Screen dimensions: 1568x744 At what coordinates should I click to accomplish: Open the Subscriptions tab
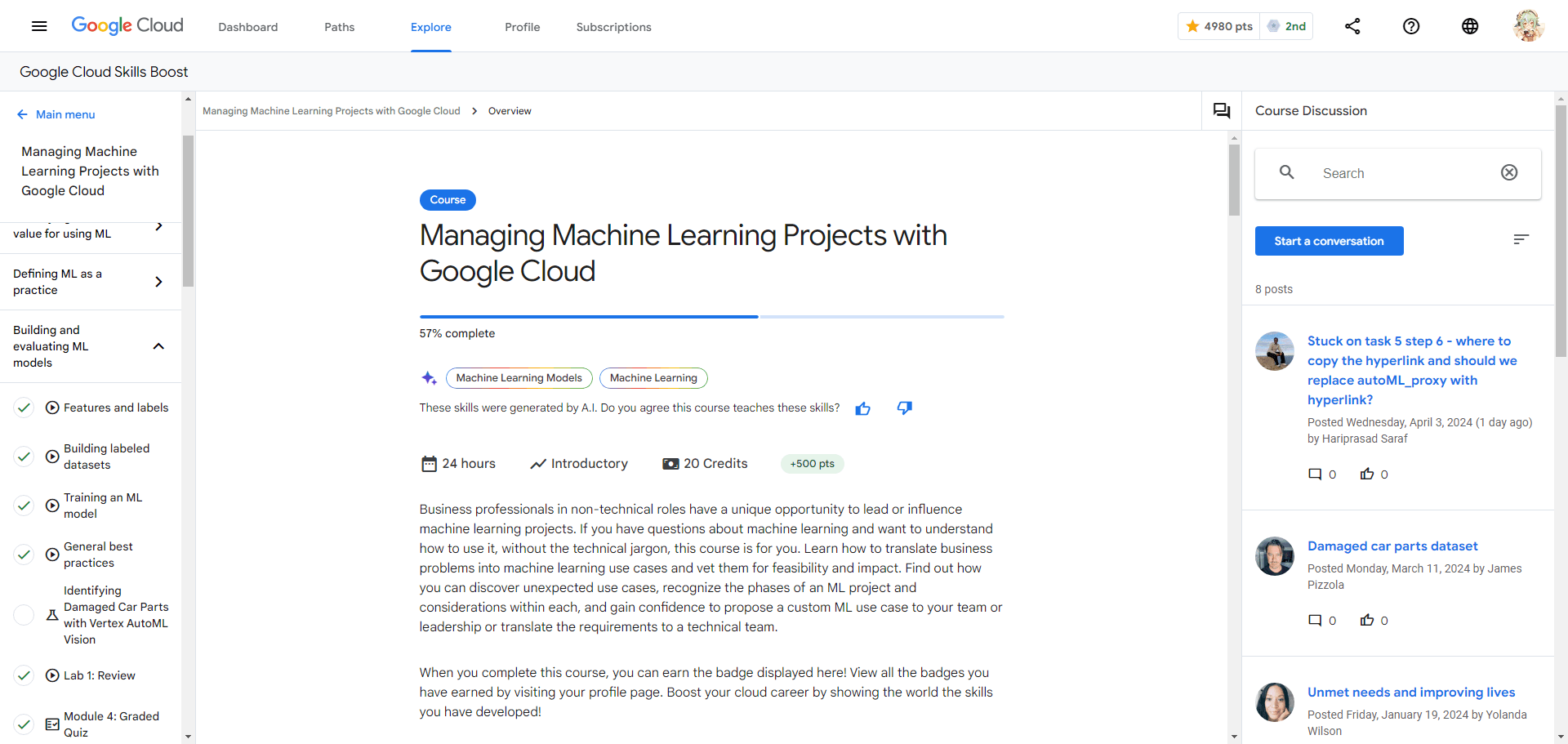click(x=614, y=27)
